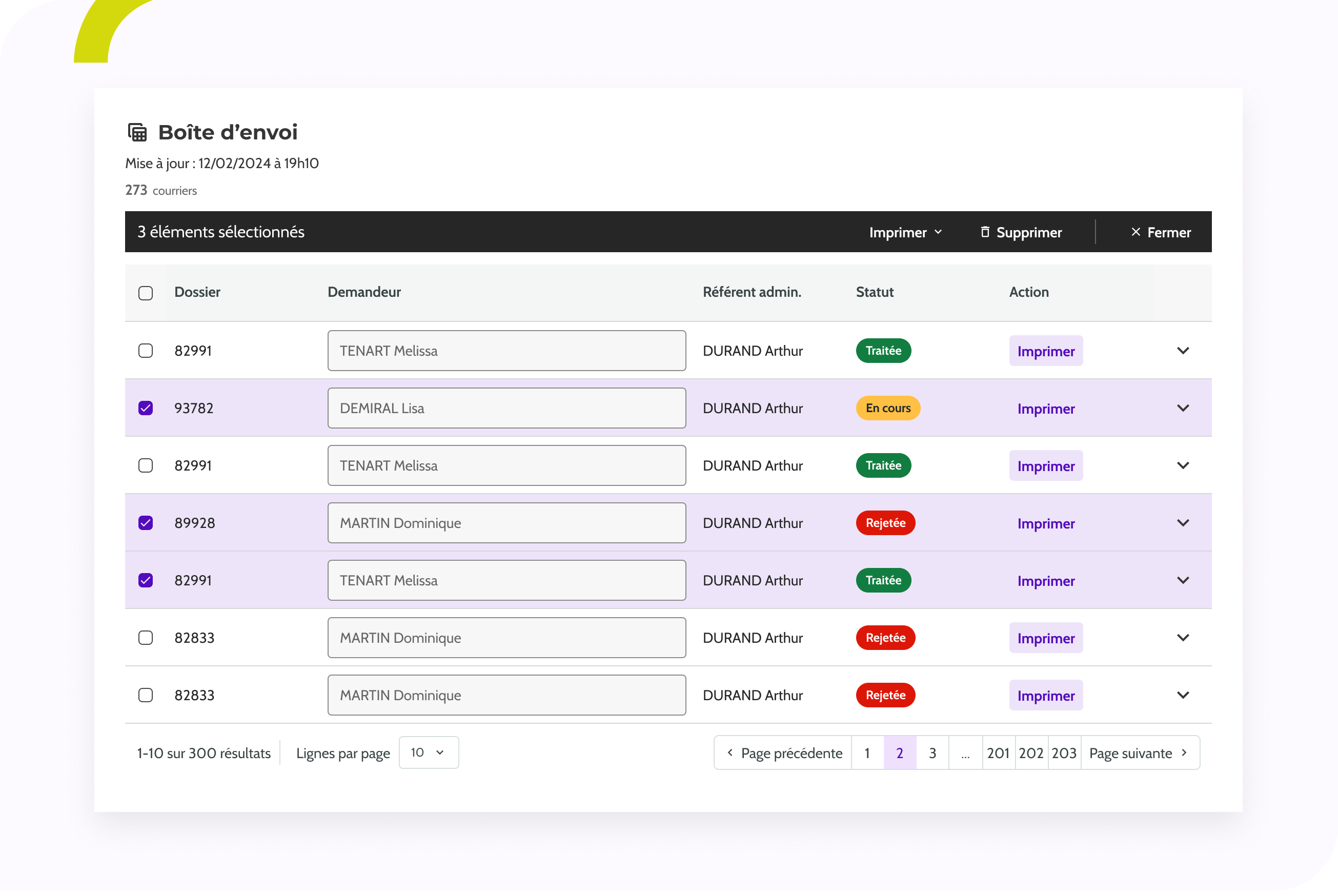Toggle the select-all checkbox in the header
Screen dimensions: 1338x896
click(x=146, y=293)
